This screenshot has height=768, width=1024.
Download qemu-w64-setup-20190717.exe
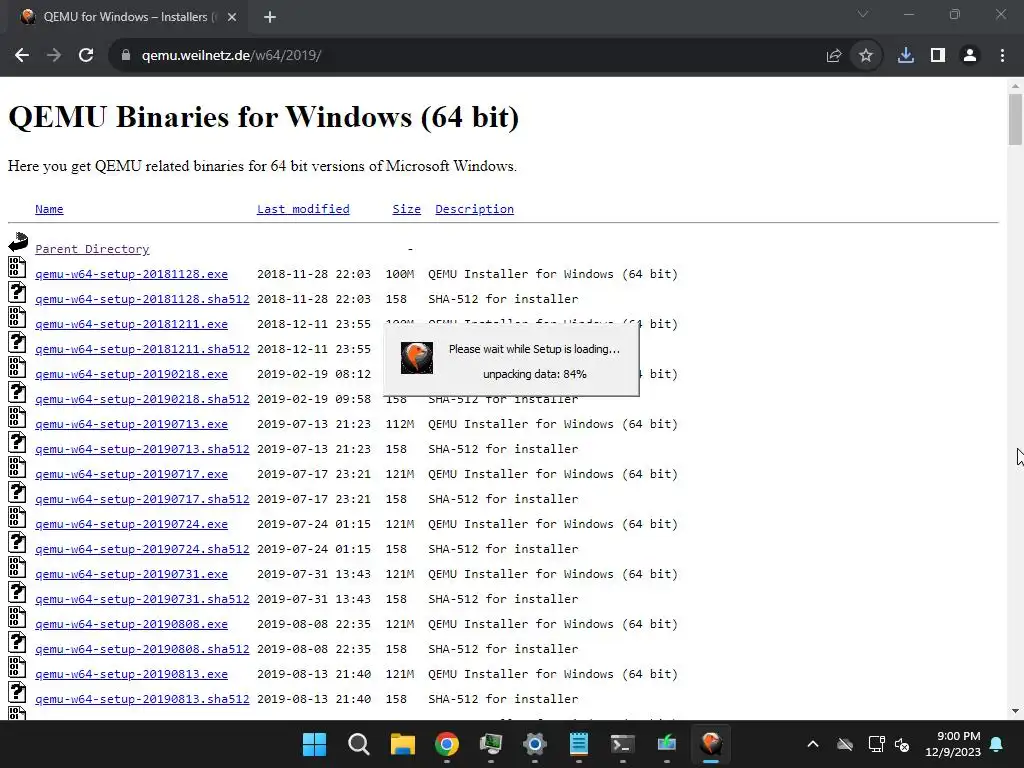[131, 473]
